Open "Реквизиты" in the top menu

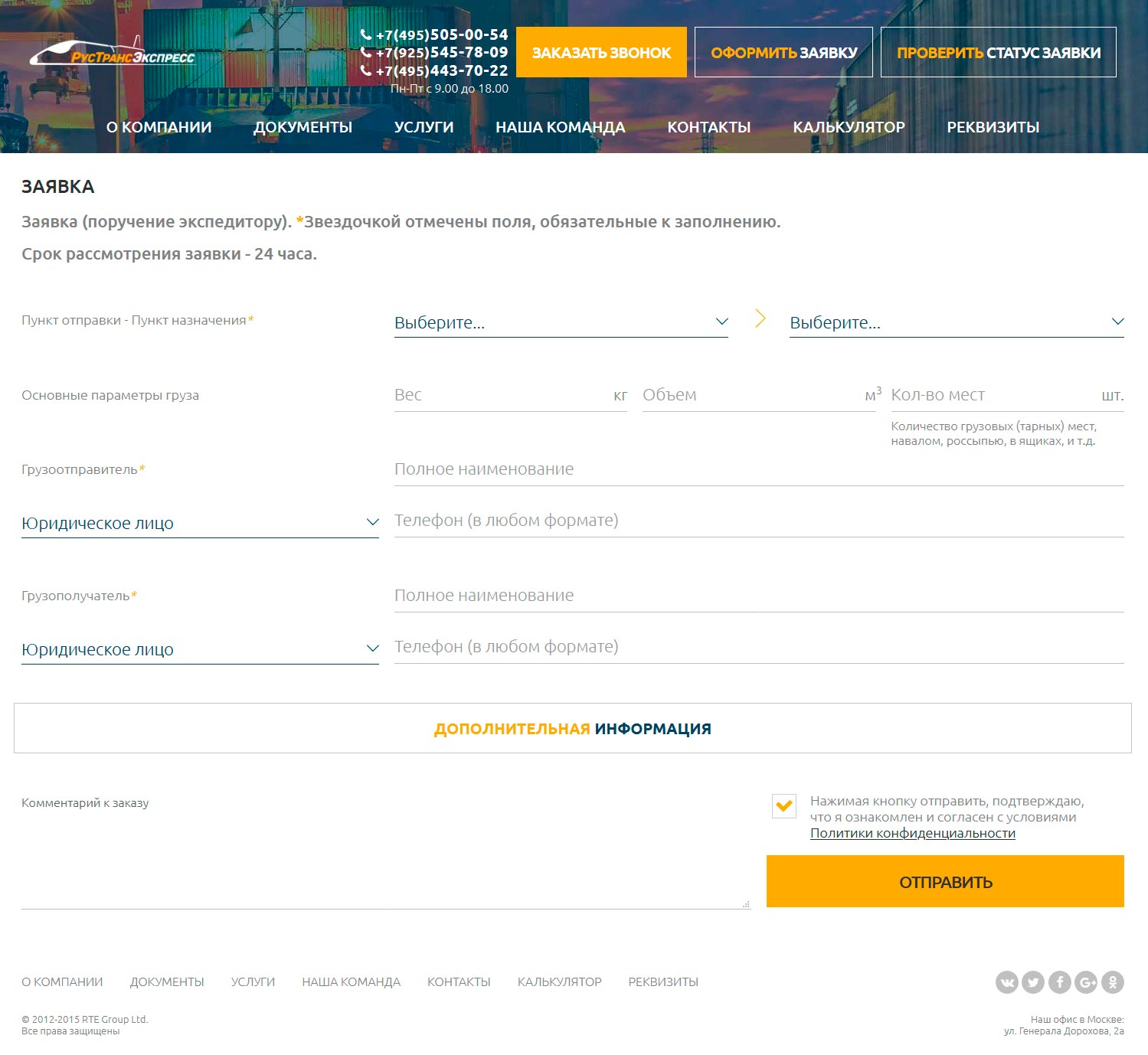tap(993, 127)
